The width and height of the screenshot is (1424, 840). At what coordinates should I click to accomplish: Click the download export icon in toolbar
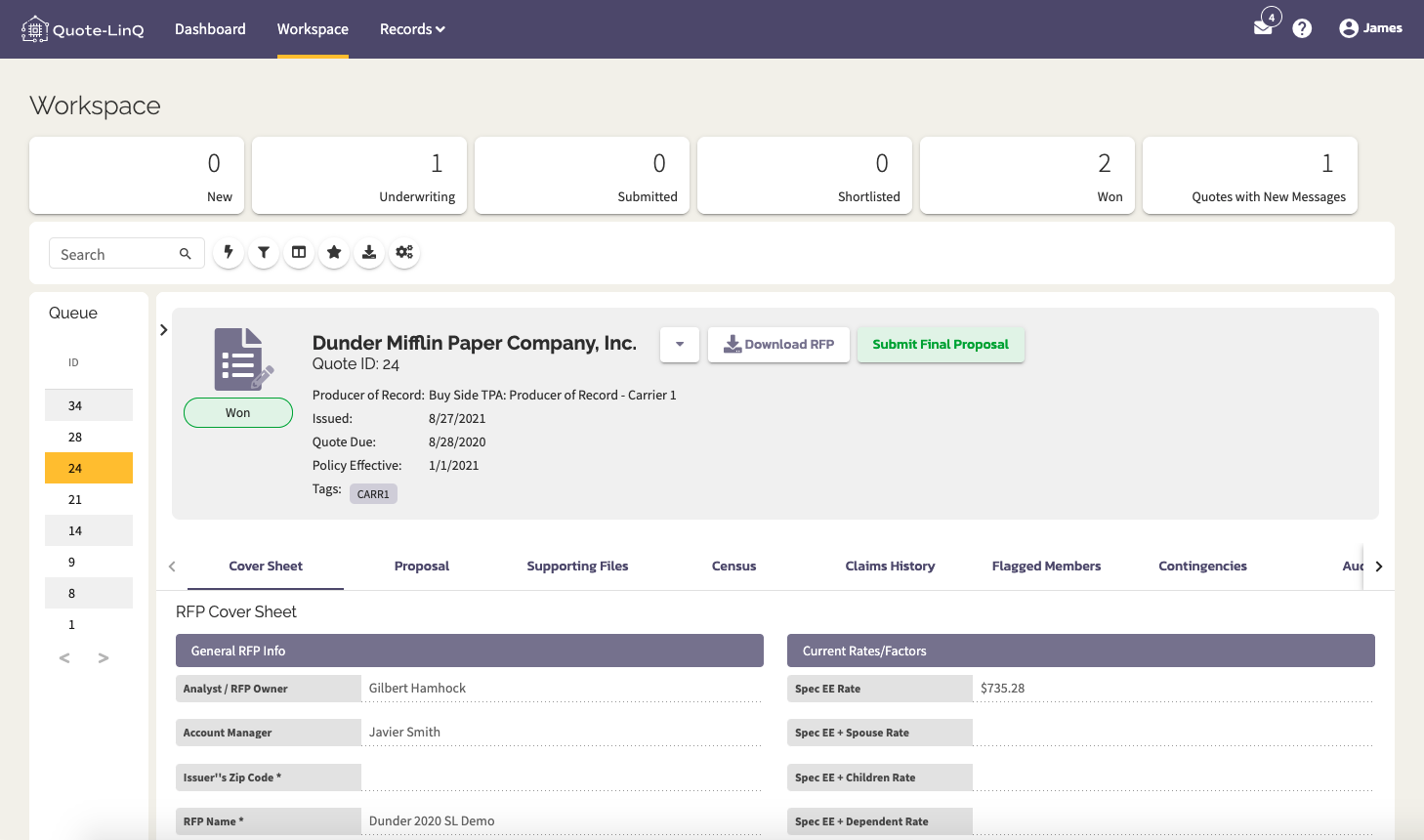click(369, 252)
